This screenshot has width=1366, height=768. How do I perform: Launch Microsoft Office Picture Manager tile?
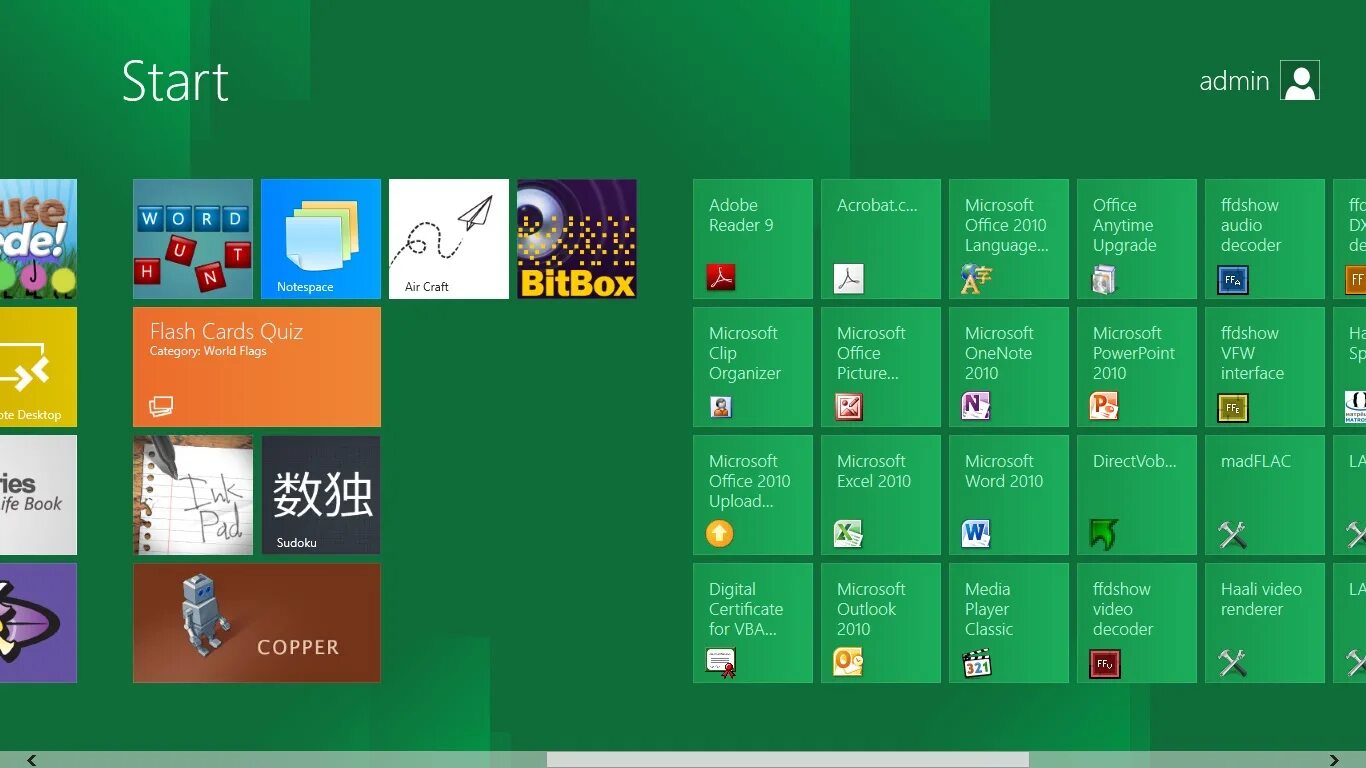(881, 367)
